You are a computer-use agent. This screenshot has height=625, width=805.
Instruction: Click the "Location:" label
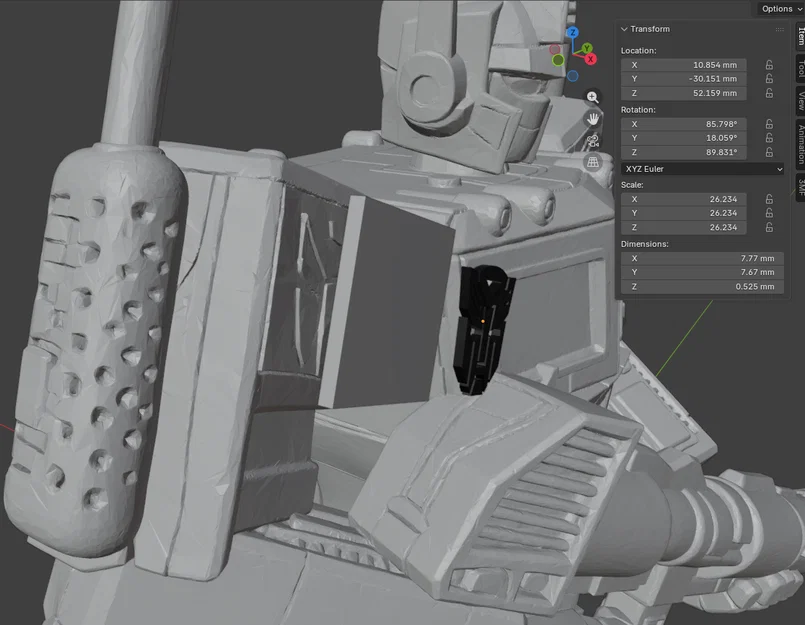639,50
